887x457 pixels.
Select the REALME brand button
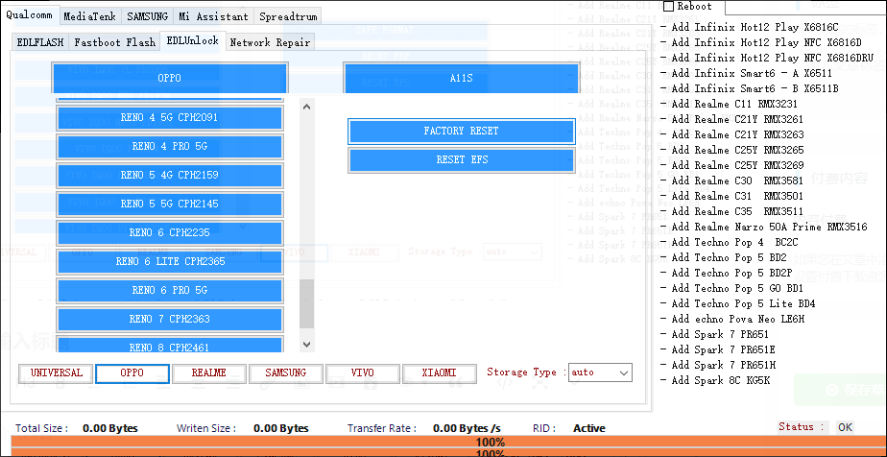tap(209, 373)
